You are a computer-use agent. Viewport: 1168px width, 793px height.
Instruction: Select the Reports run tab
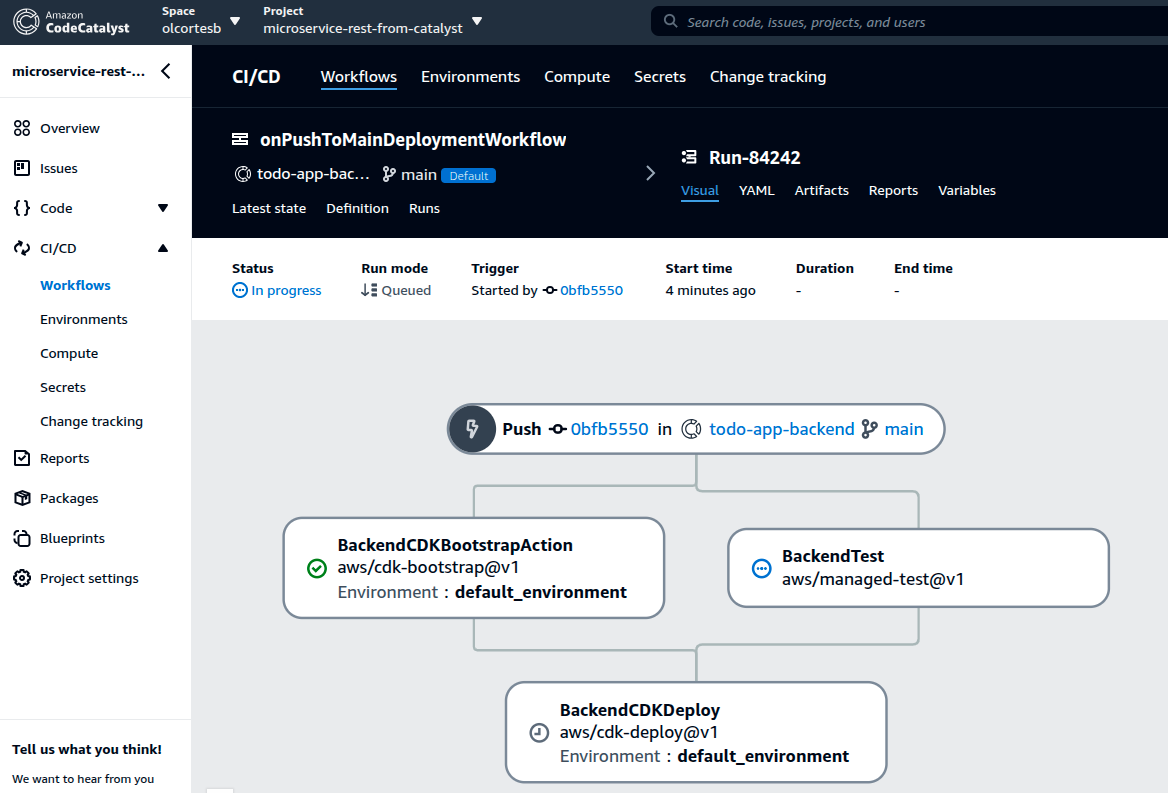tap(892, 191)
